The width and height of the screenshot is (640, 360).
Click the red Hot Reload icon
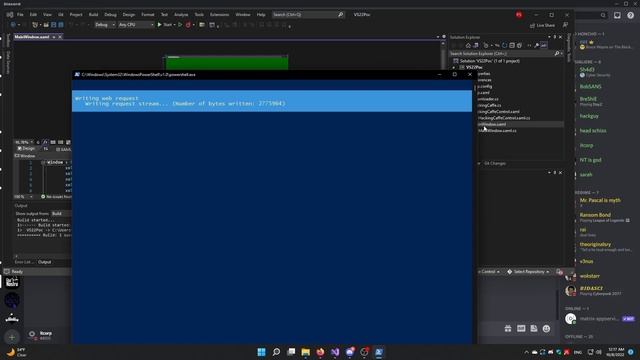click(188, 25)
